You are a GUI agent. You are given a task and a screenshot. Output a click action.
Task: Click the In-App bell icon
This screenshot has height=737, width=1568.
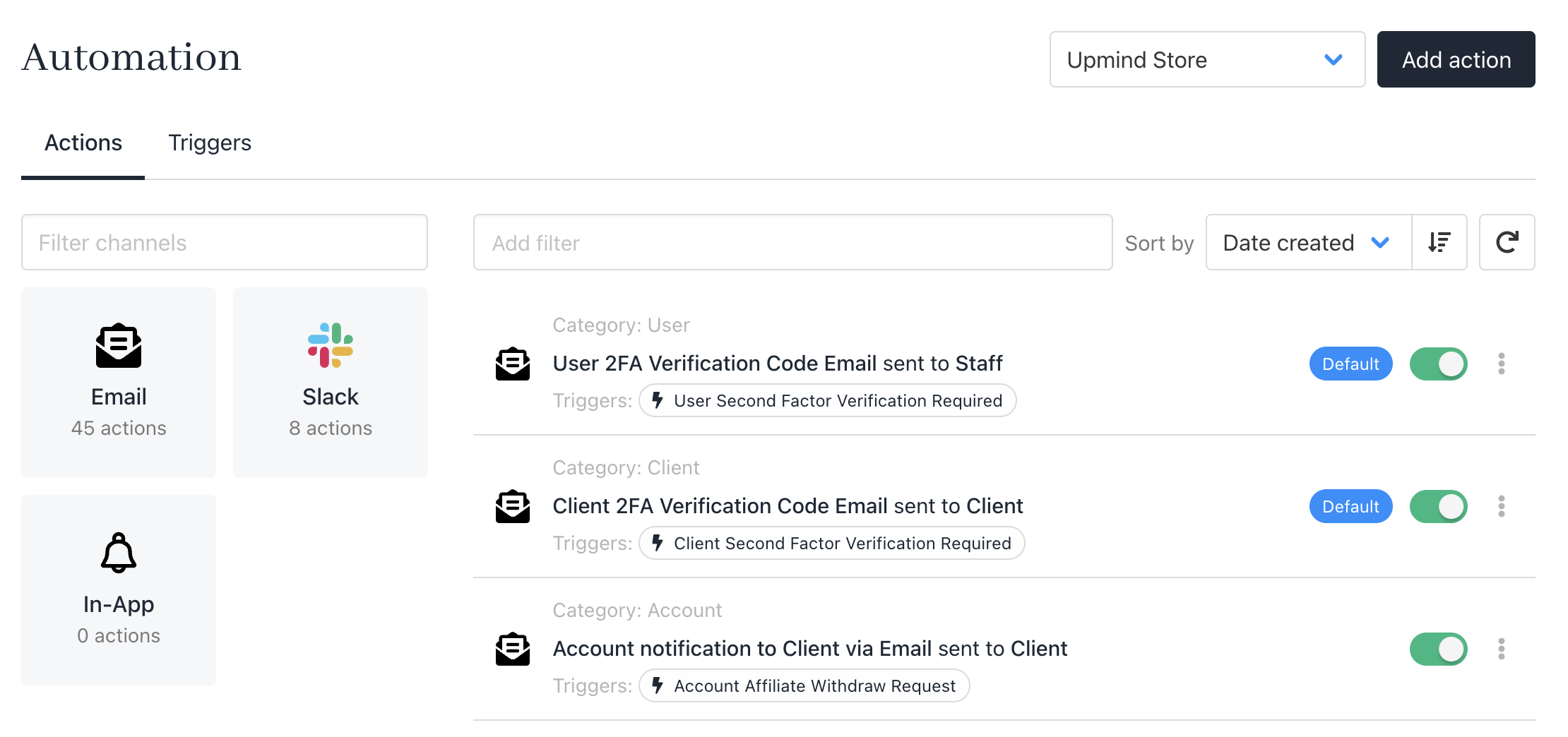click(119, 552)
